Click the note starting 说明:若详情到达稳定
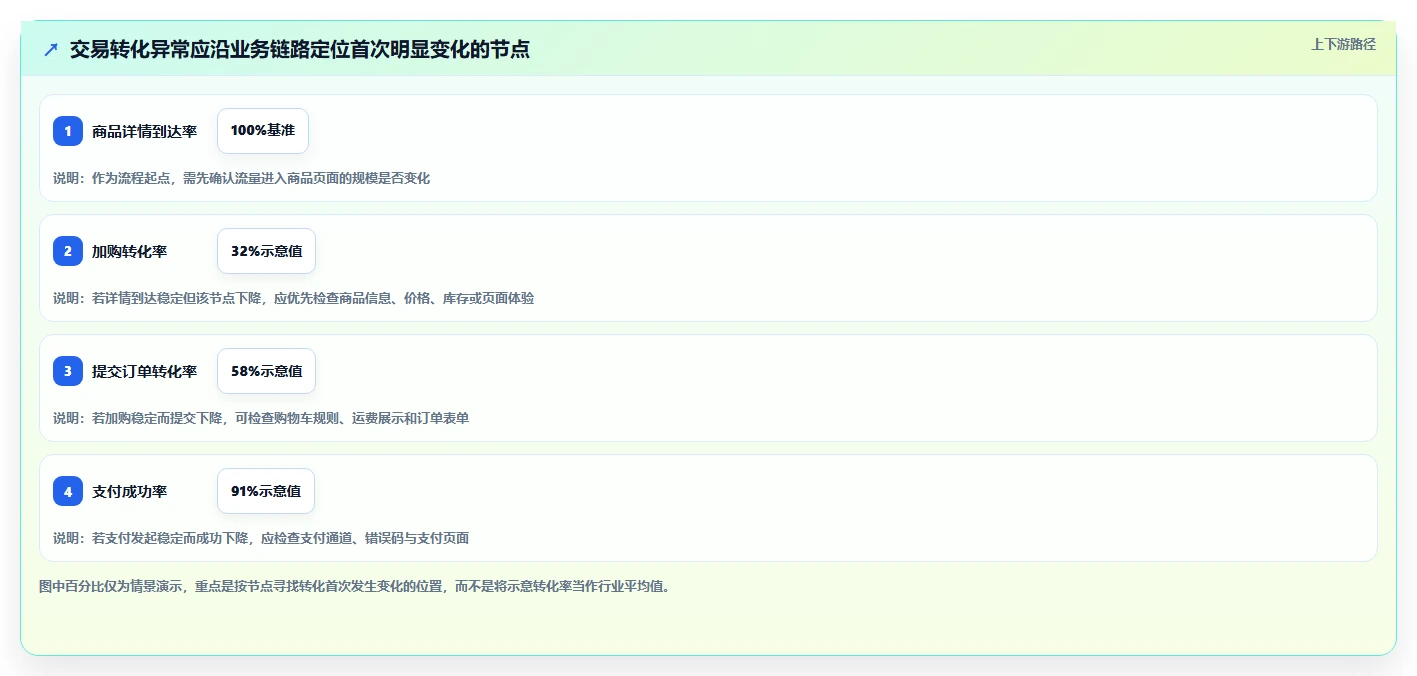Screen dimensions: 1417x676 point(293,298)
